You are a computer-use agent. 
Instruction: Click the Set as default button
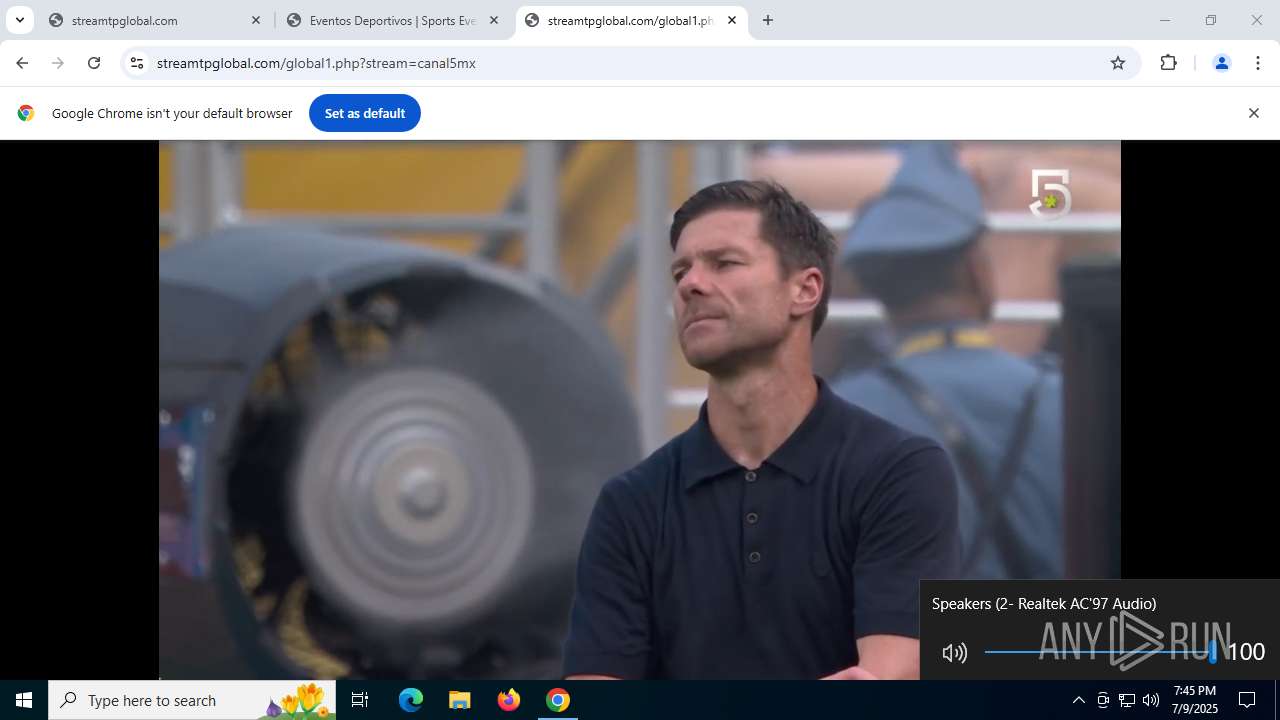pyautogui.click(x=365, y=113)
